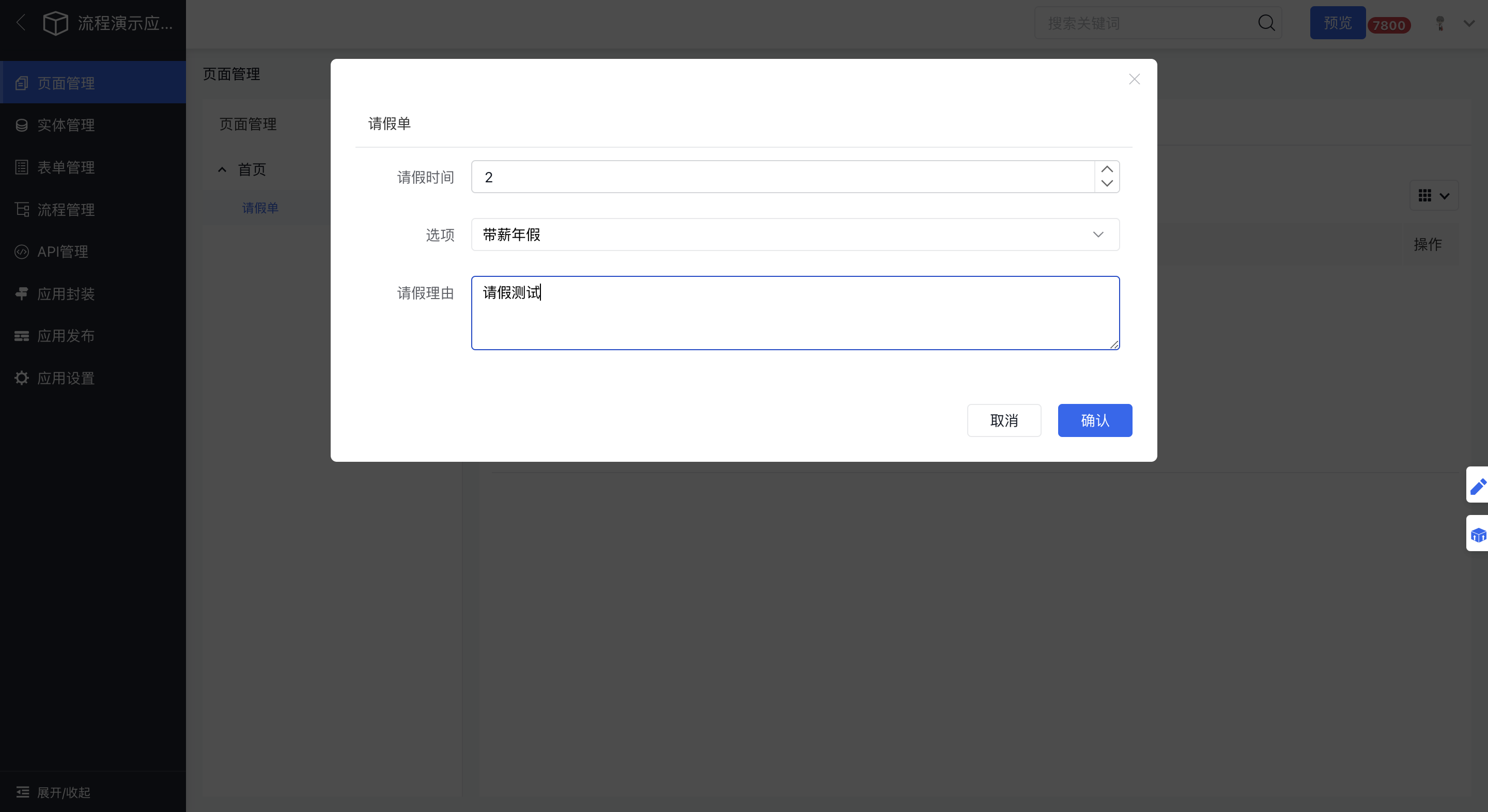Click the 表单管理 form icon

click(x=21, y=167)
